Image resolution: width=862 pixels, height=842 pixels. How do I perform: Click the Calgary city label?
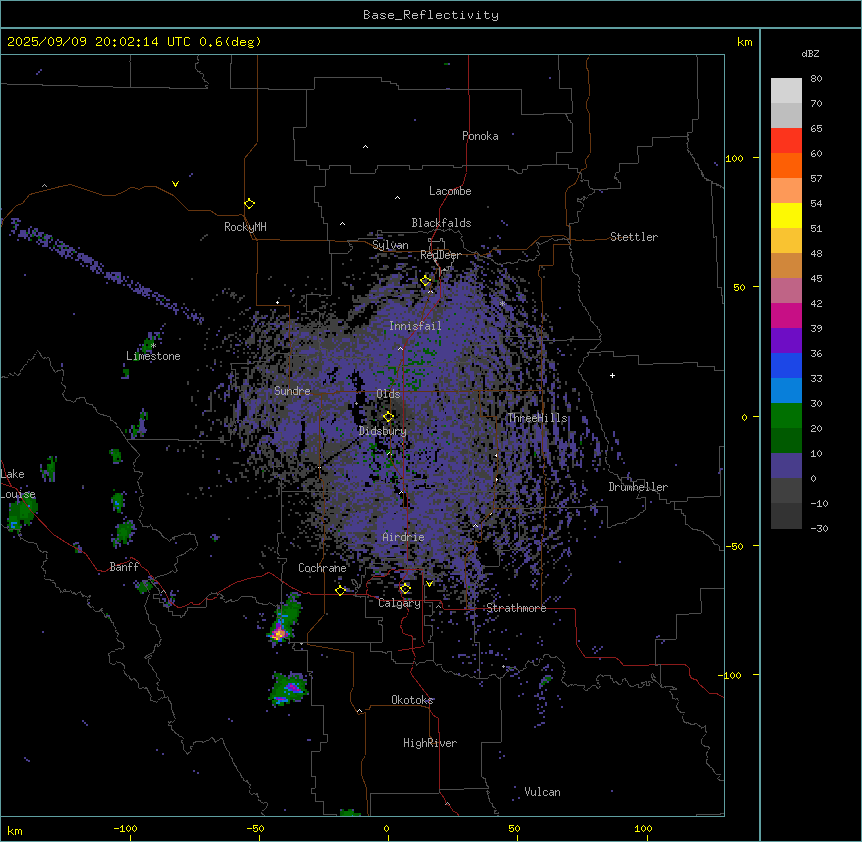point(399,603)
